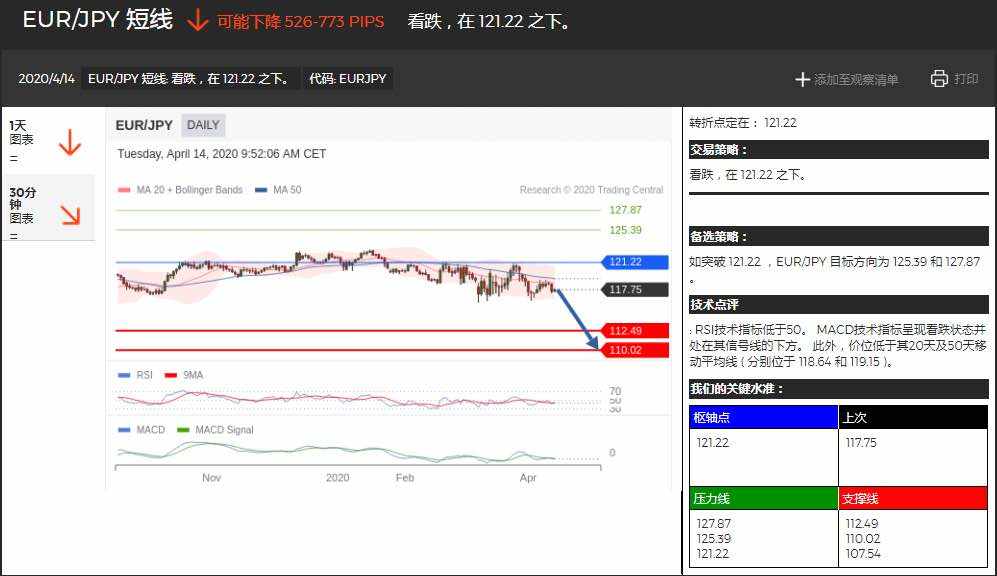Click the diagonal arrow icon for 30分钟 chart

click(x=71, y=215)
